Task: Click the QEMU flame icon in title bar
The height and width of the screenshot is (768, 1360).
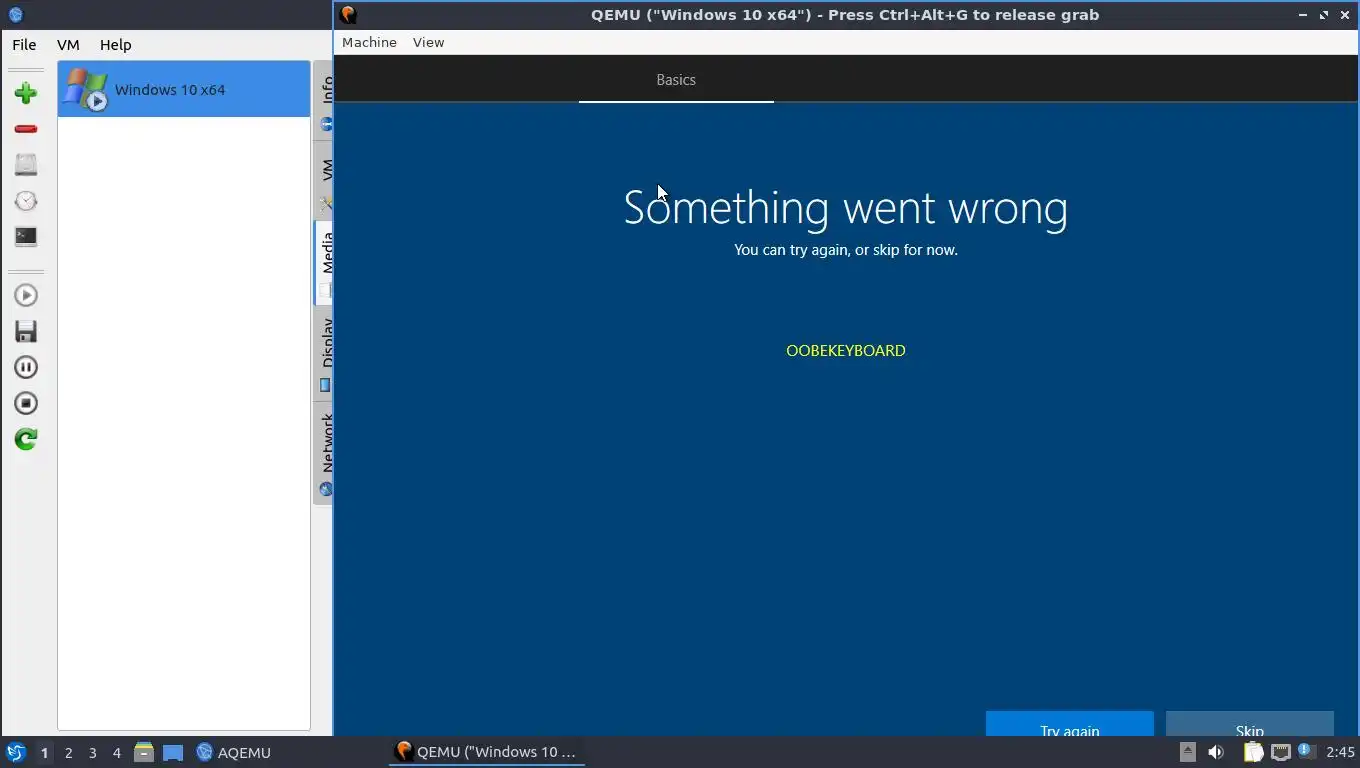Action: [348, 15]
